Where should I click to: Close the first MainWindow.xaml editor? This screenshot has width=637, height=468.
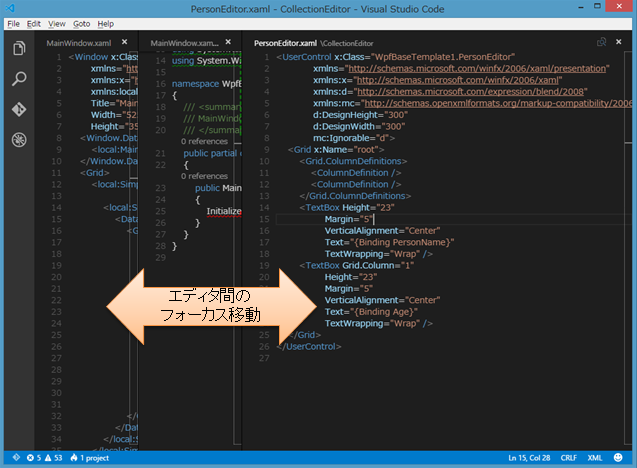124,42
